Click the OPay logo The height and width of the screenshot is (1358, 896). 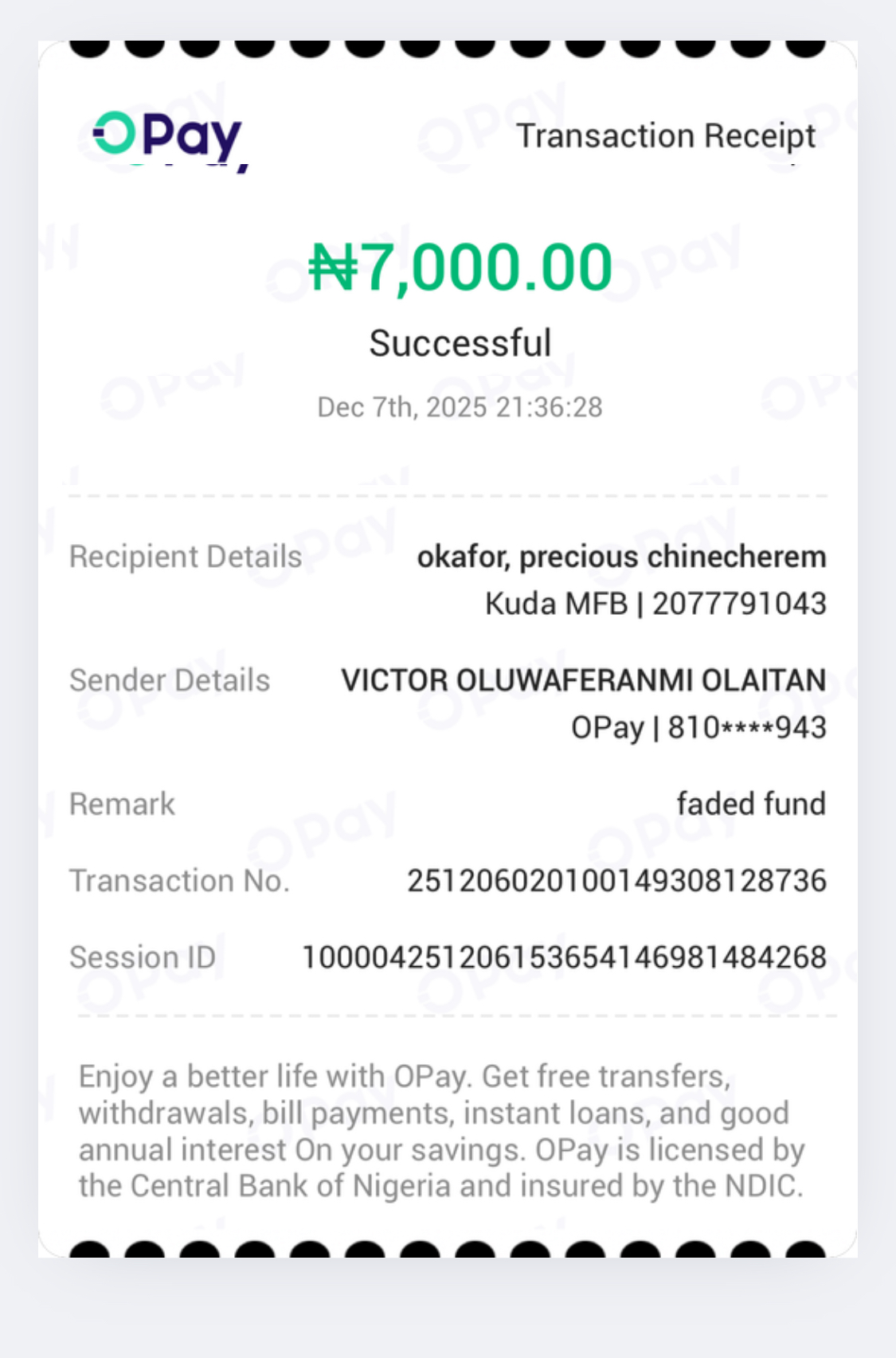[x=167, y=137]
